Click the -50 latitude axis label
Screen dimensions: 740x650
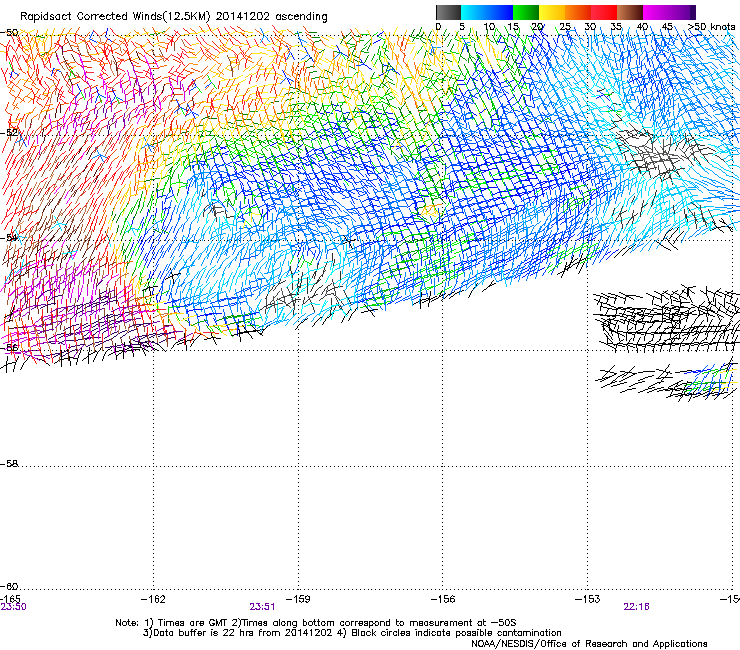[x=9, y=33]
